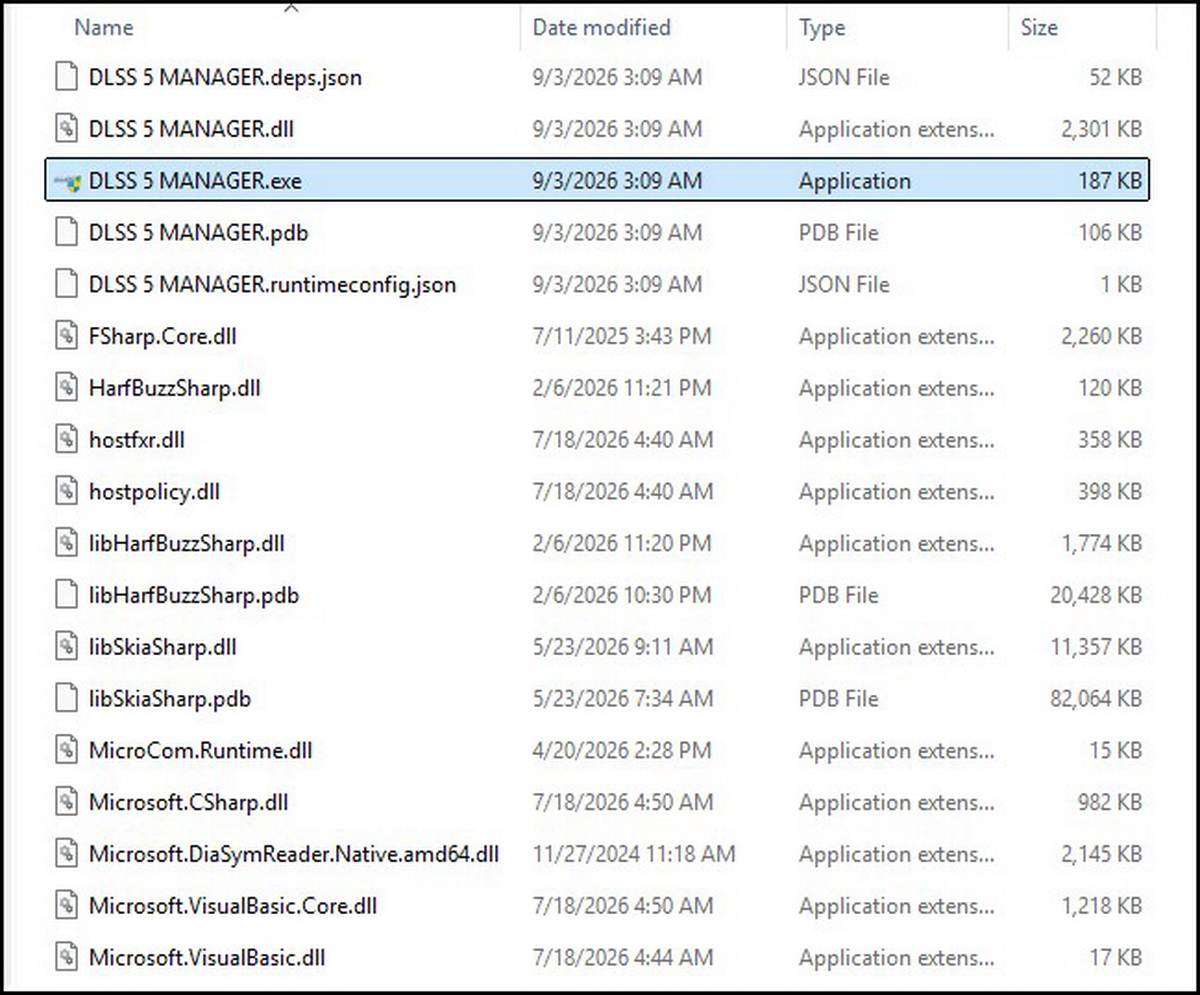Select the file name Microsoft.VisualBasic.dll
Screen dimensions: 1200x995
207,957
